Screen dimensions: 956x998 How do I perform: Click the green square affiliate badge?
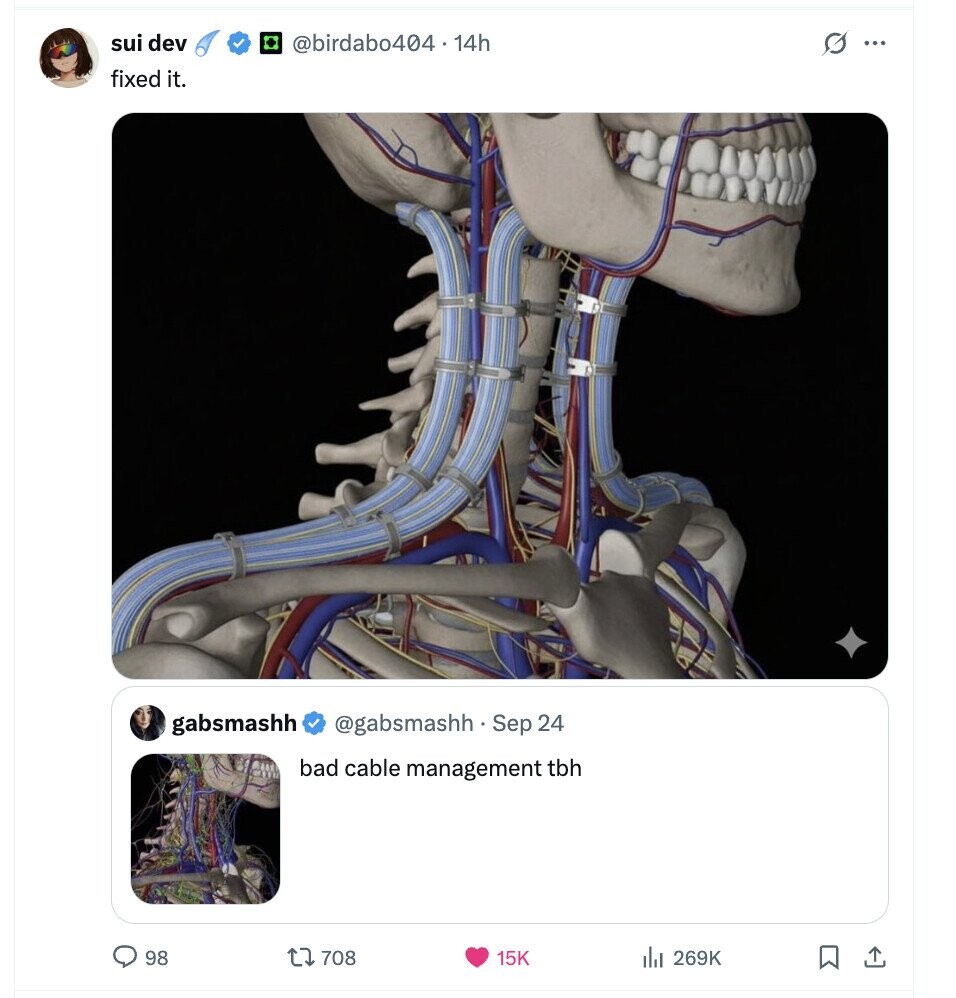point(268,43)
